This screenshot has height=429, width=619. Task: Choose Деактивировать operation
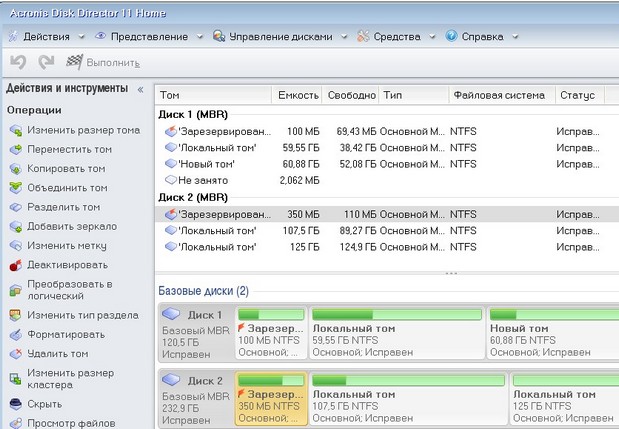68,265
